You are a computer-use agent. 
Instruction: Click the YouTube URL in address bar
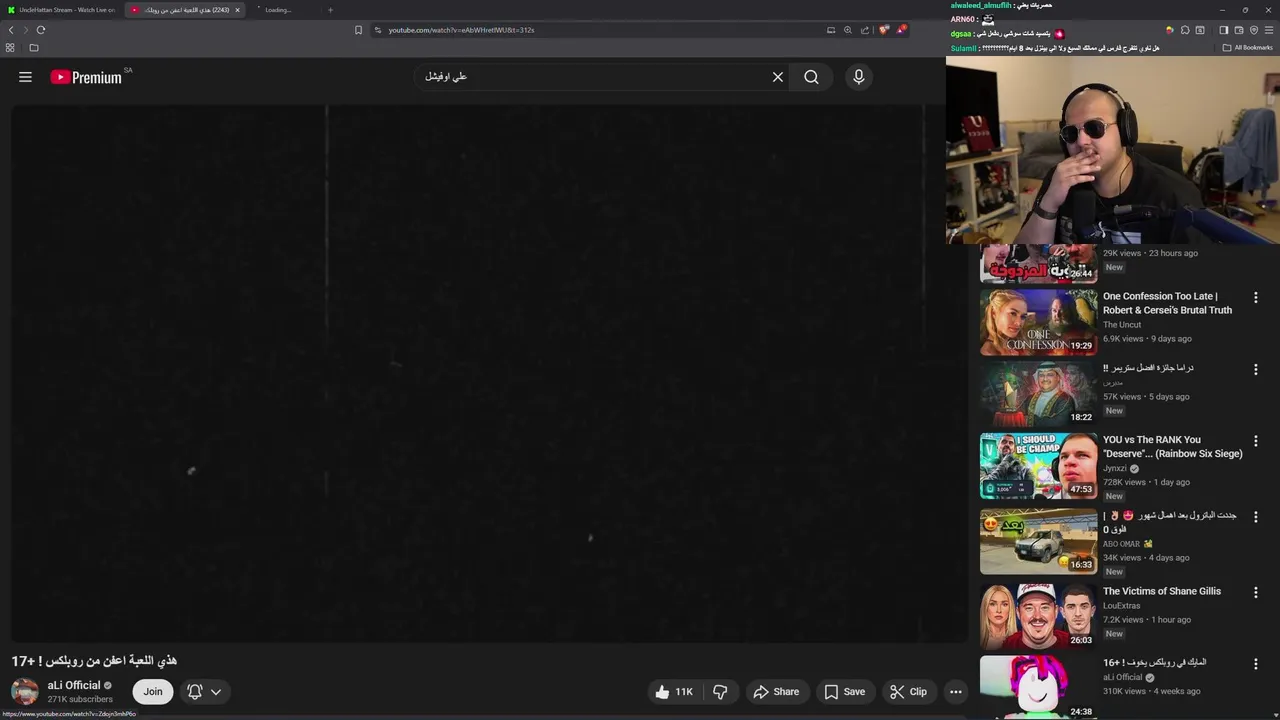pyautogui.click(x=461, y=30)
